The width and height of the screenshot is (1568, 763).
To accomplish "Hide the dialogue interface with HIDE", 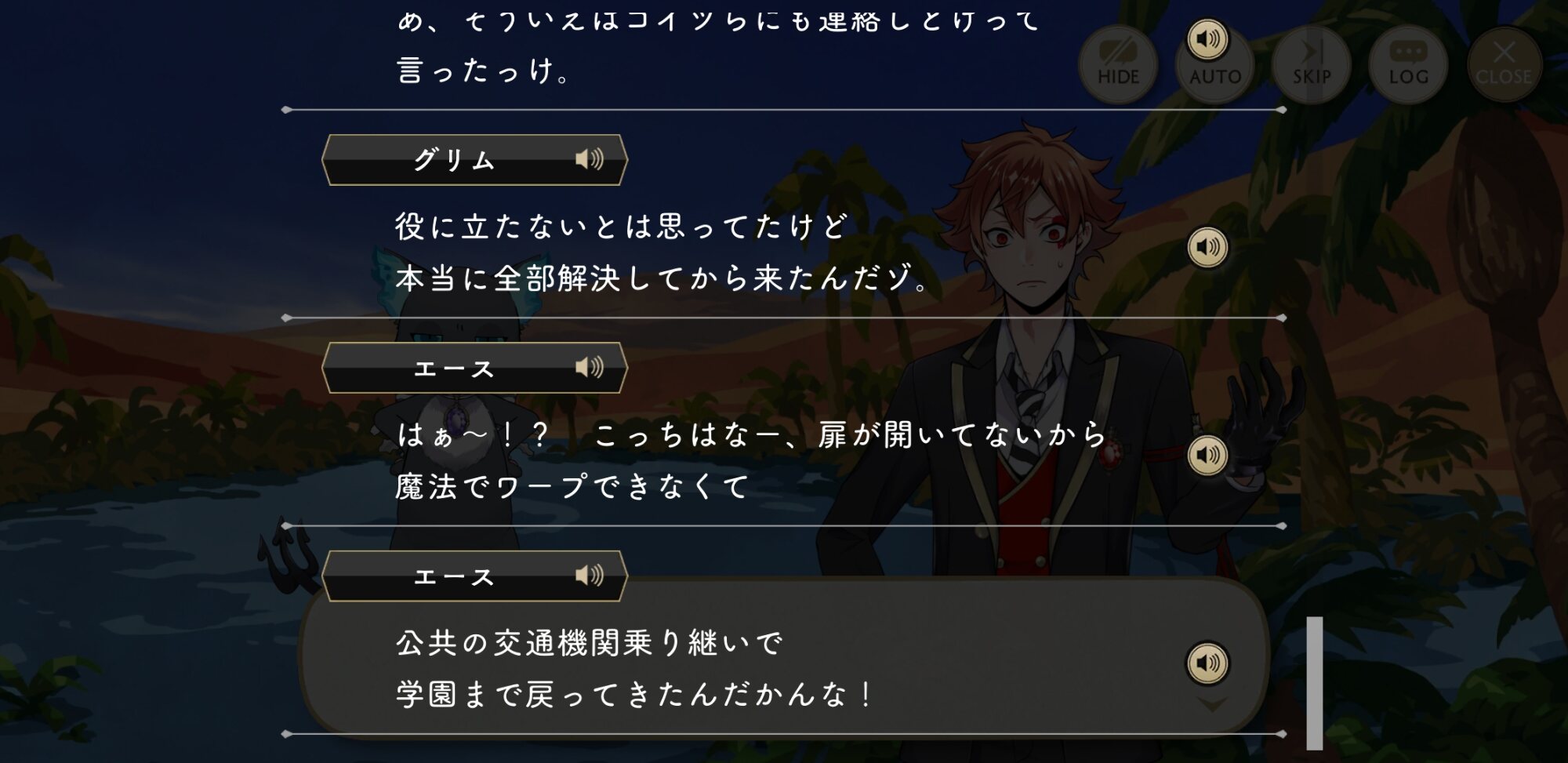I will [1118, 64].
